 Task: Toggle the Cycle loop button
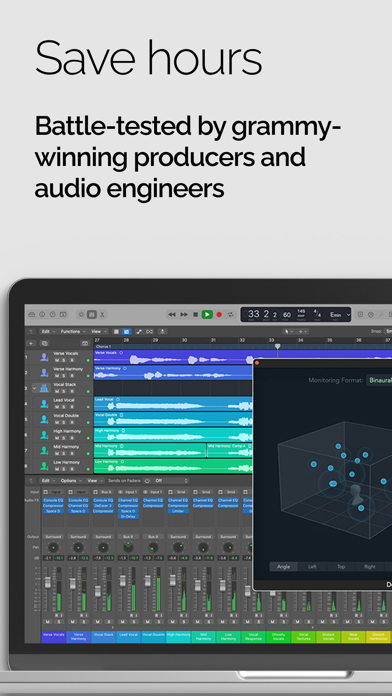(x=230, y=314)
